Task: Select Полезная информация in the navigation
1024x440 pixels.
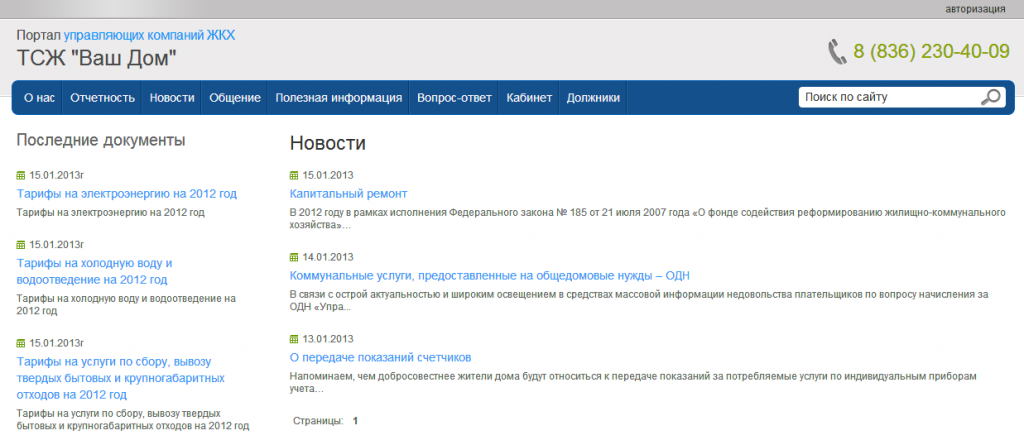Action: pos(339,98)
